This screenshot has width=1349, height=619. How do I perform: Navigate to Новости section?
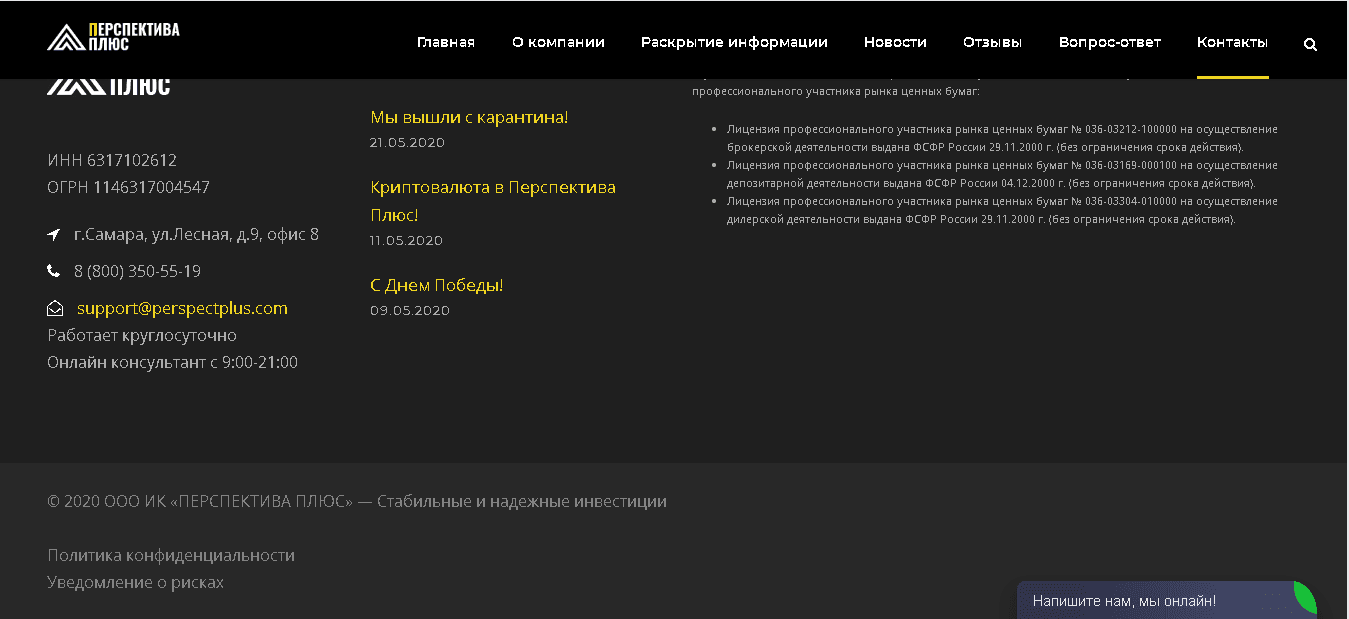(x=895, y=42)
